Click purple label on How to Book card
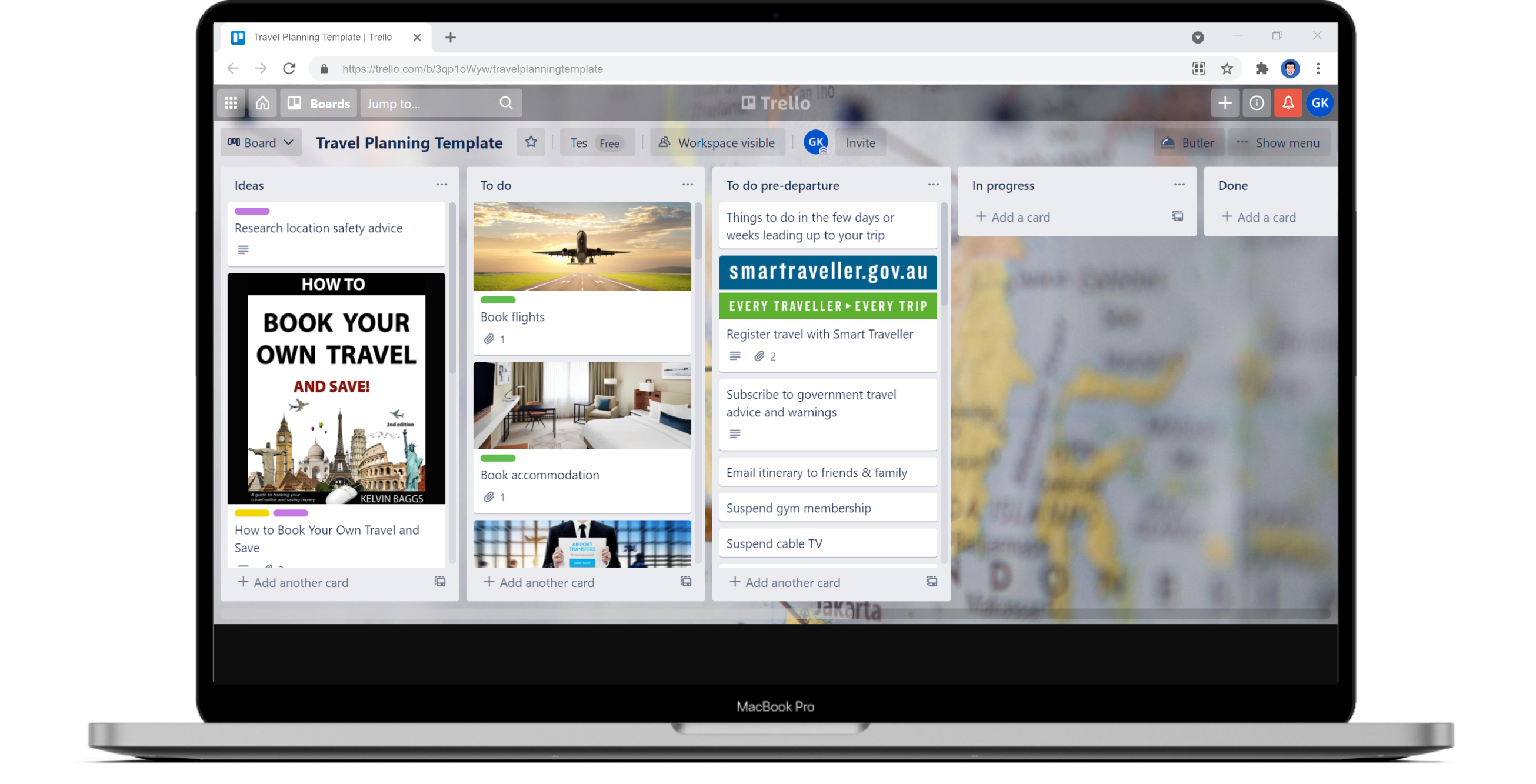Image resolution: width=1536 pixels, height=784 pixels. (x=291, y=513)
